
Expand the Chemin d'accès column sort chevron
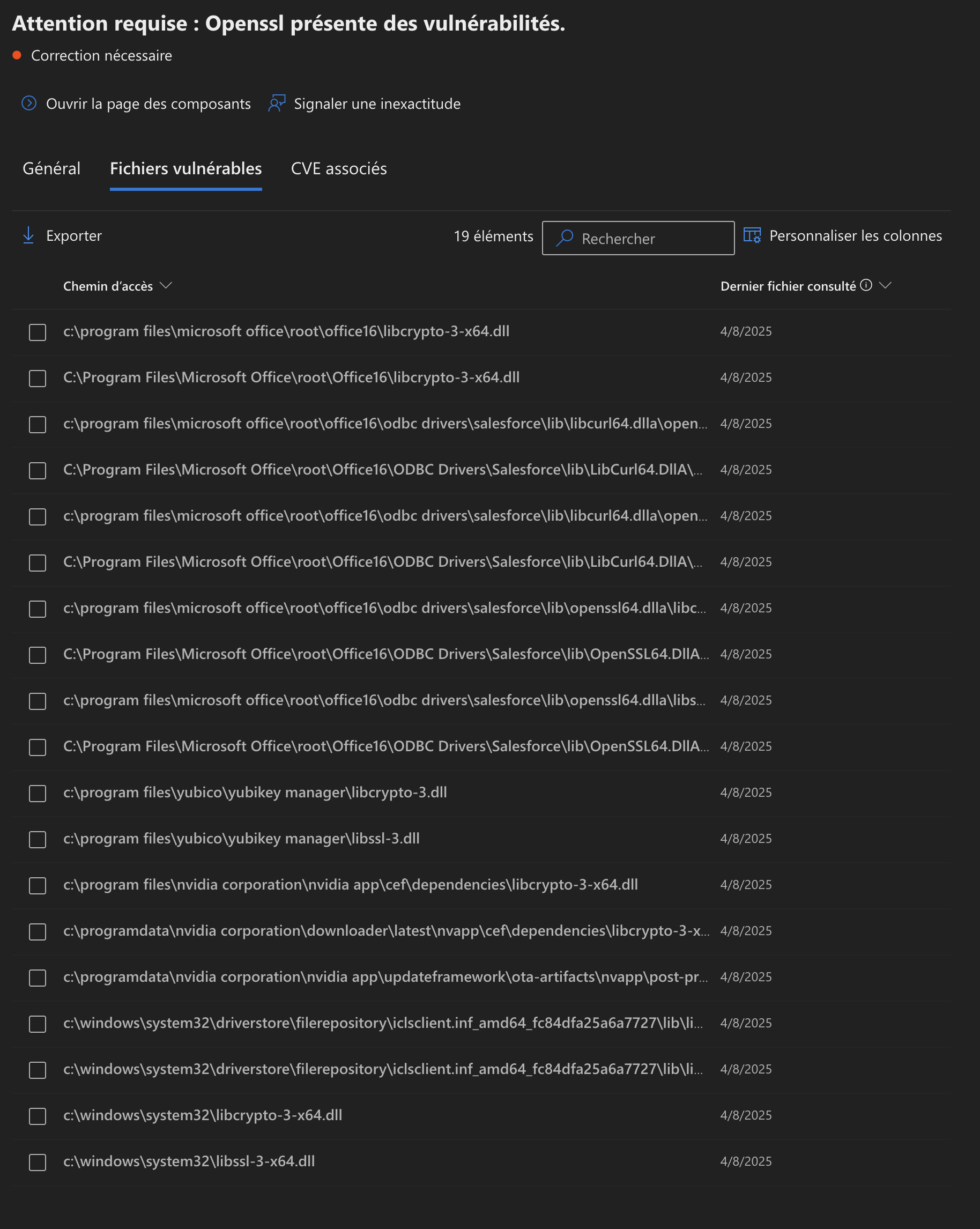pyautogui.click(x=166, y=285)
